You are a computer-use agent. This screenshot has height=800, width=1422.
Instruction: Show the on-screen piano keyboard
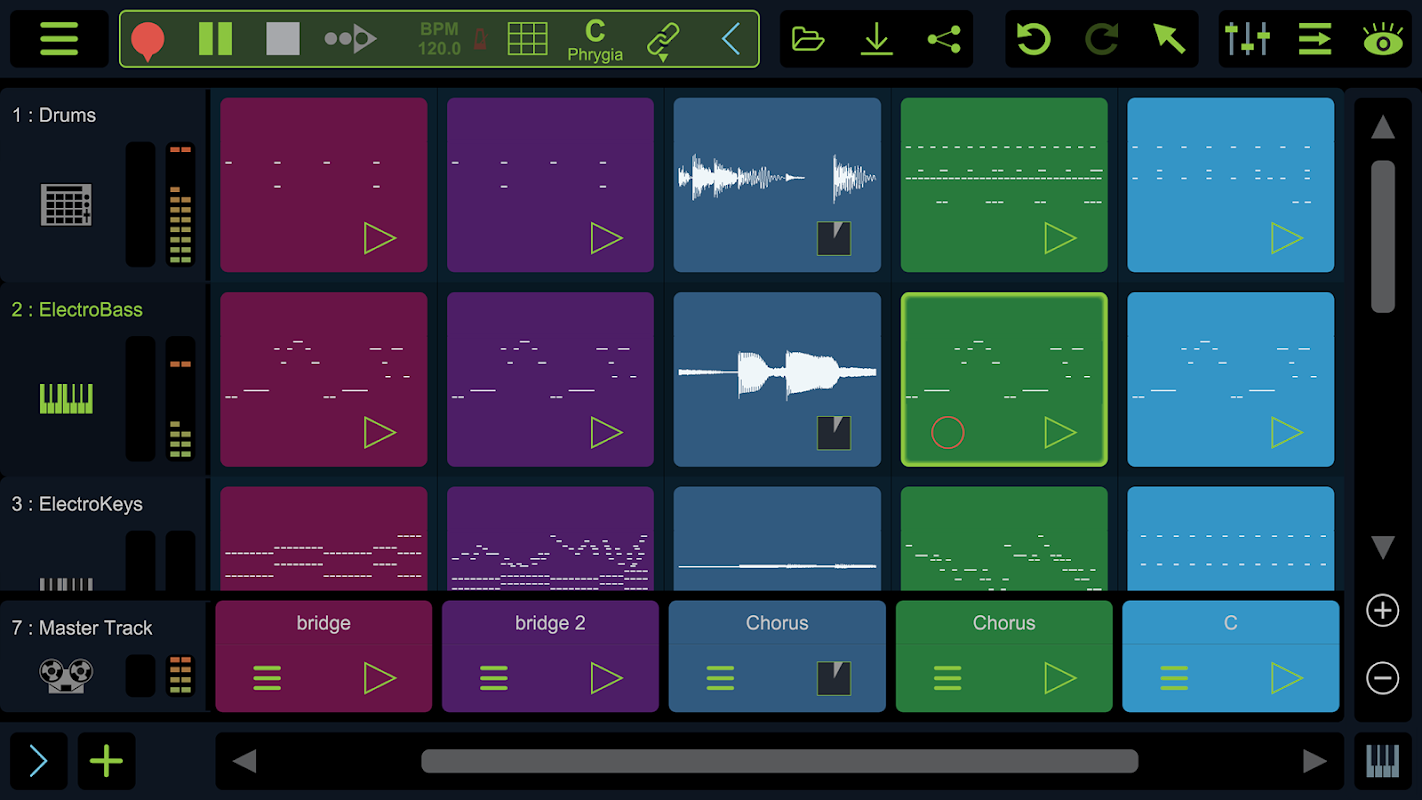[1383, 762]
